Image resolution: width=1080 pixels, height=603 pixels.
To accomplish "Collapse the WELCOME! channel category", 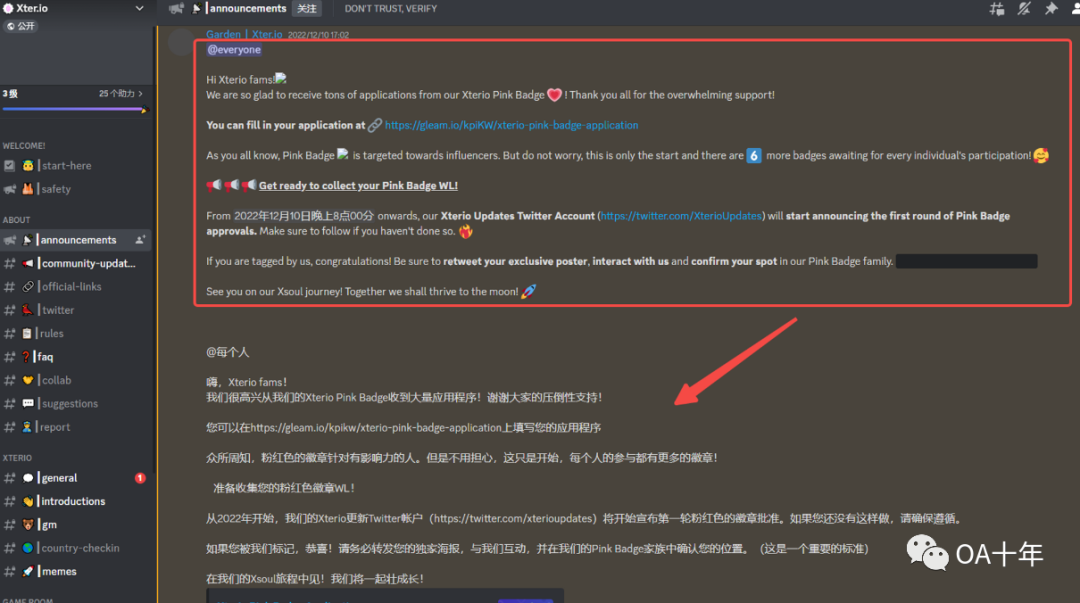I will click(x=26, y=145).
